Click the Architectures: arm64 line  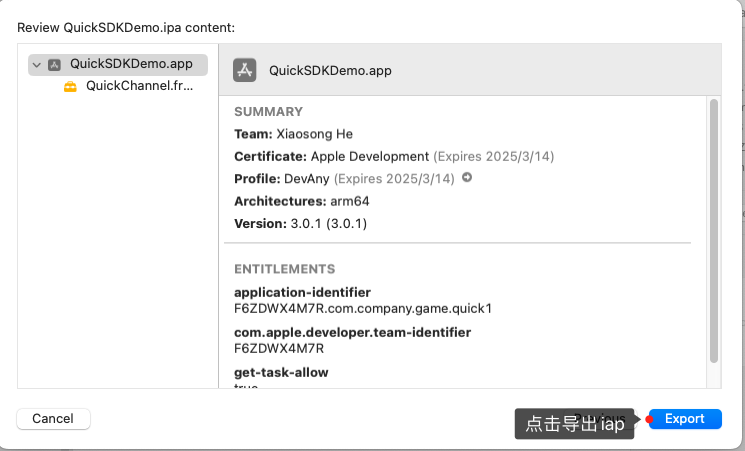tap(302, 201)
